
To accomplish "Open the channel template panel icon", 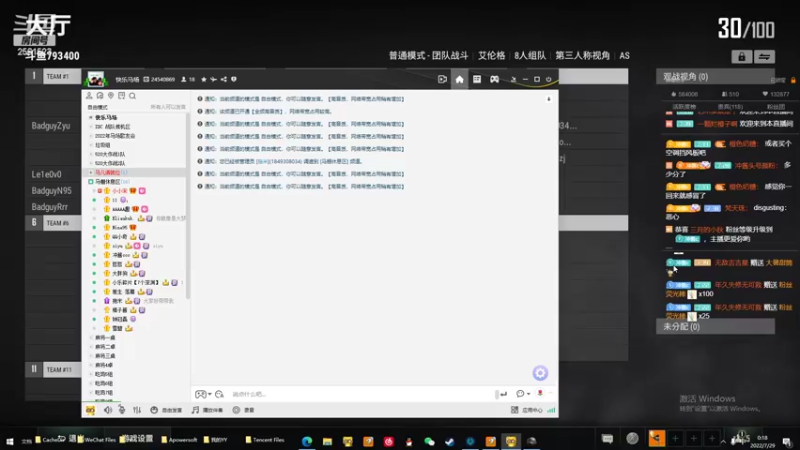I will pyautogui.click(x=477, y=80).
